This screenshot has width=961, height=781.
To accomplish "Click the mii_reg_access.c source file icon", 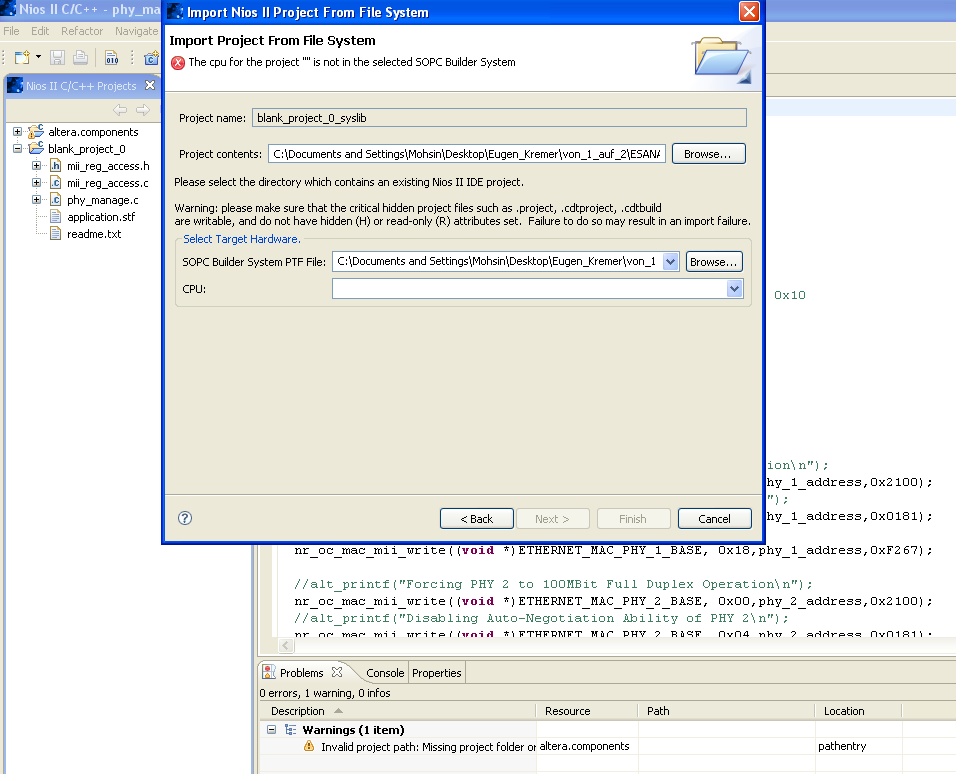I will [x=55, y=183].
